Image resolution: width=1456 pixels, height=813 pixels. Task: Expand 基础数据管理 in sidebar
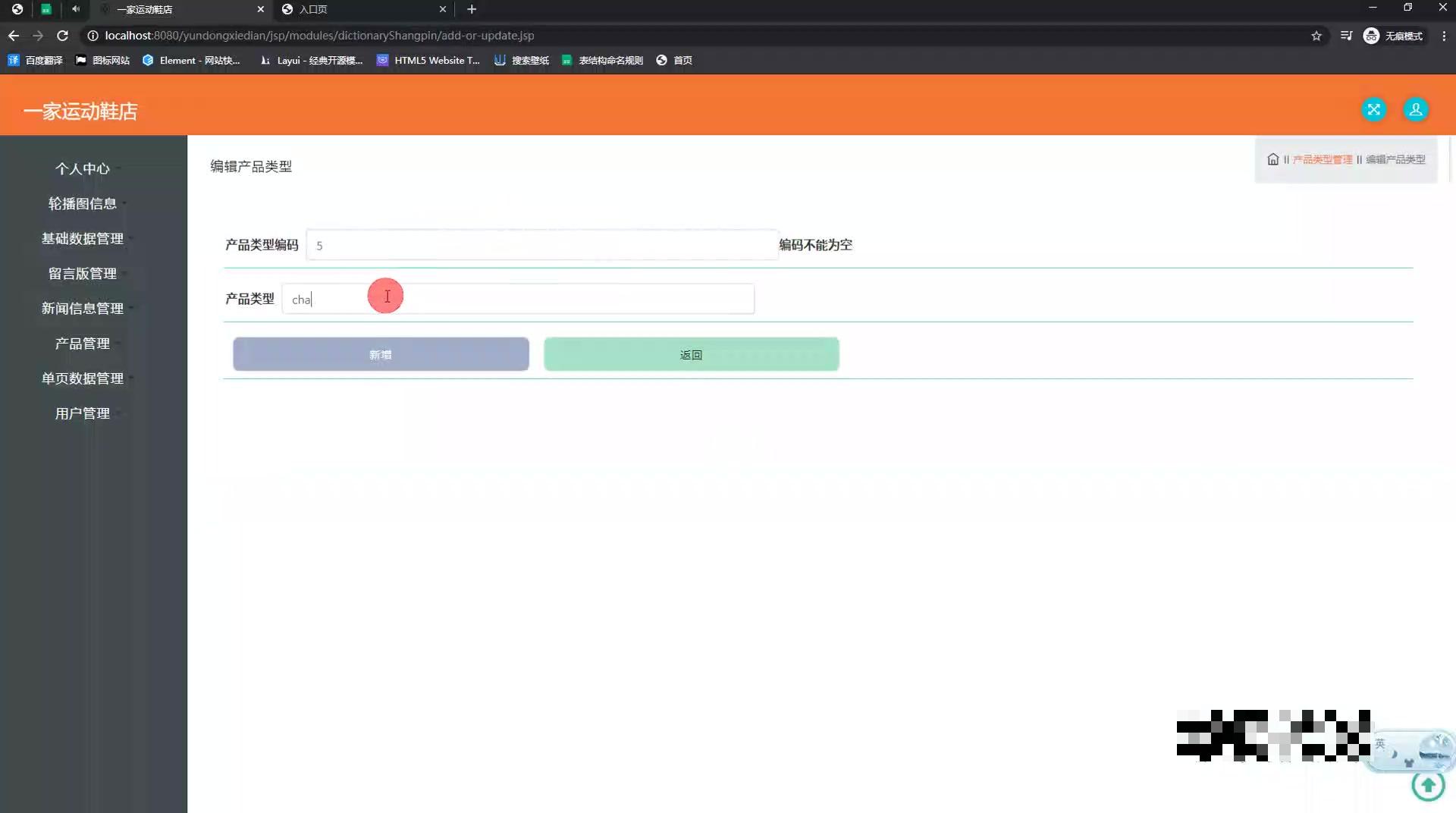[x=83, y=239]
